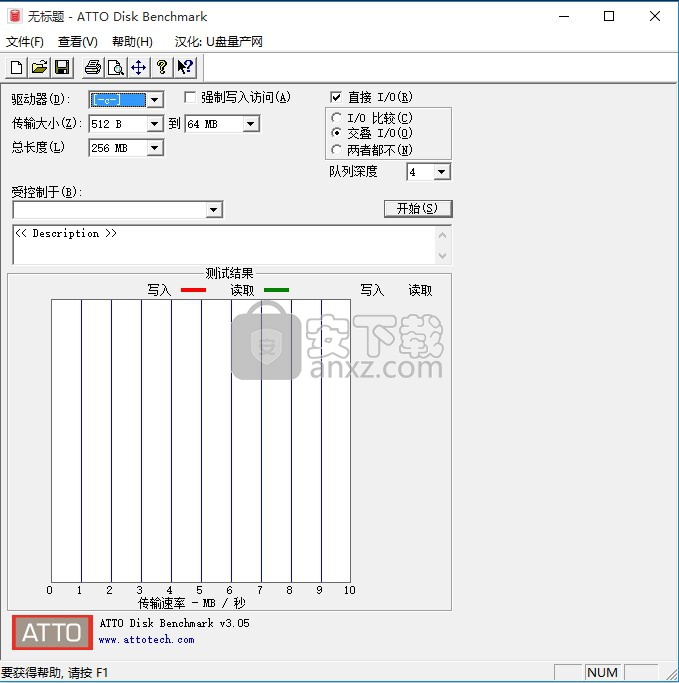Click the NUM status bar indicator
679x683 pixels.
pyautogui.click(x=602, y=673)
